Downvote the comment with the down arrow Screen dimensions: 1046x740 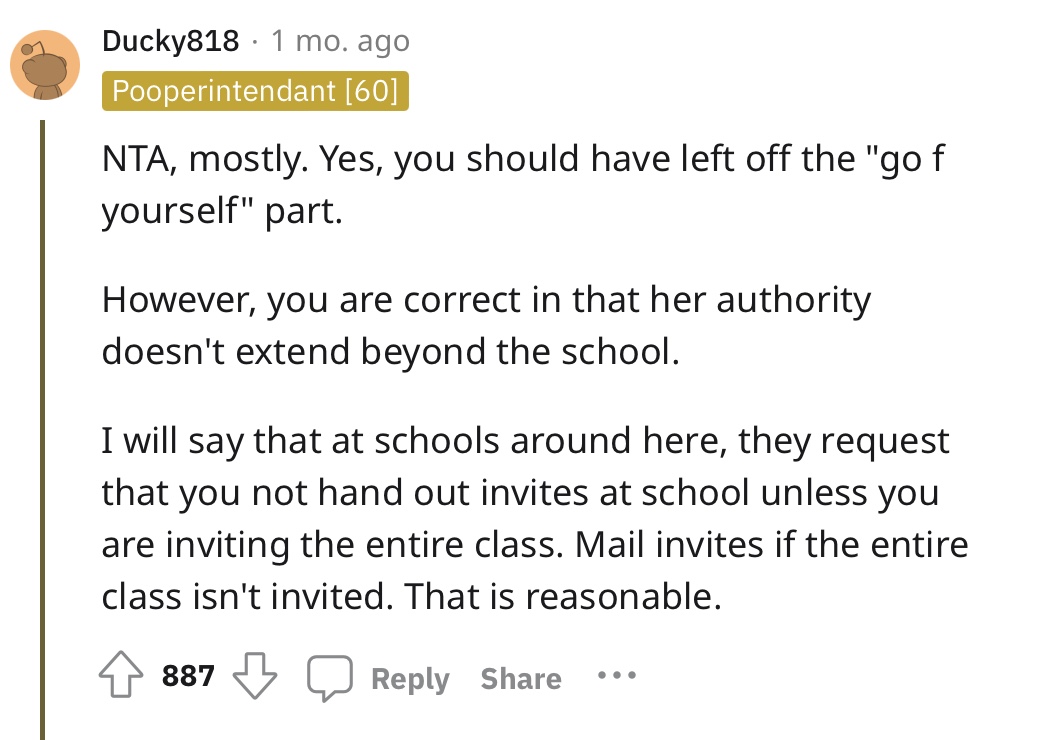click(x=254, y=675)
